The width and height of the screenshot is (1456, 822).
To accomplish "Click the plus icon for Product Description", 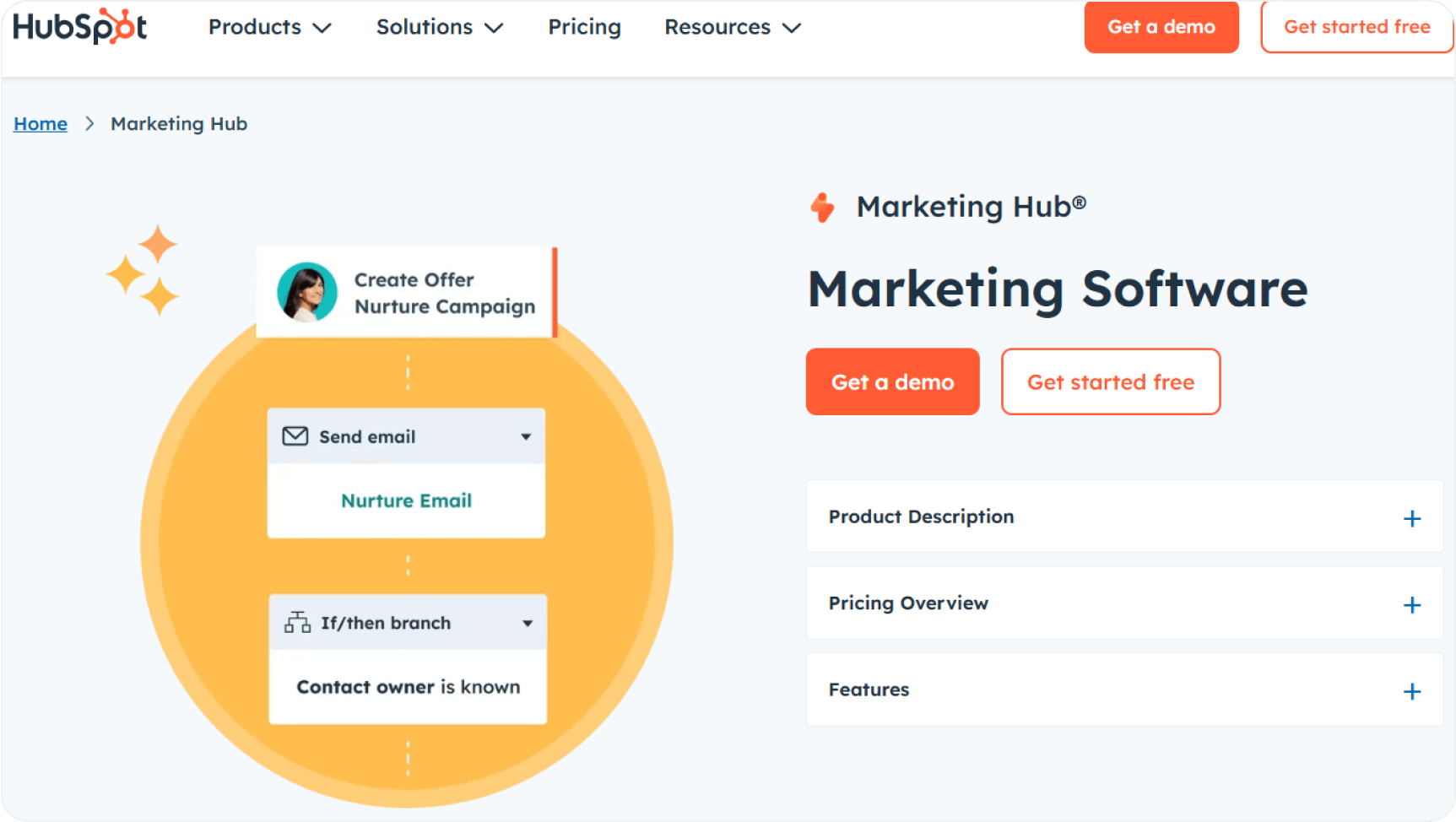I will (1411, 518).
